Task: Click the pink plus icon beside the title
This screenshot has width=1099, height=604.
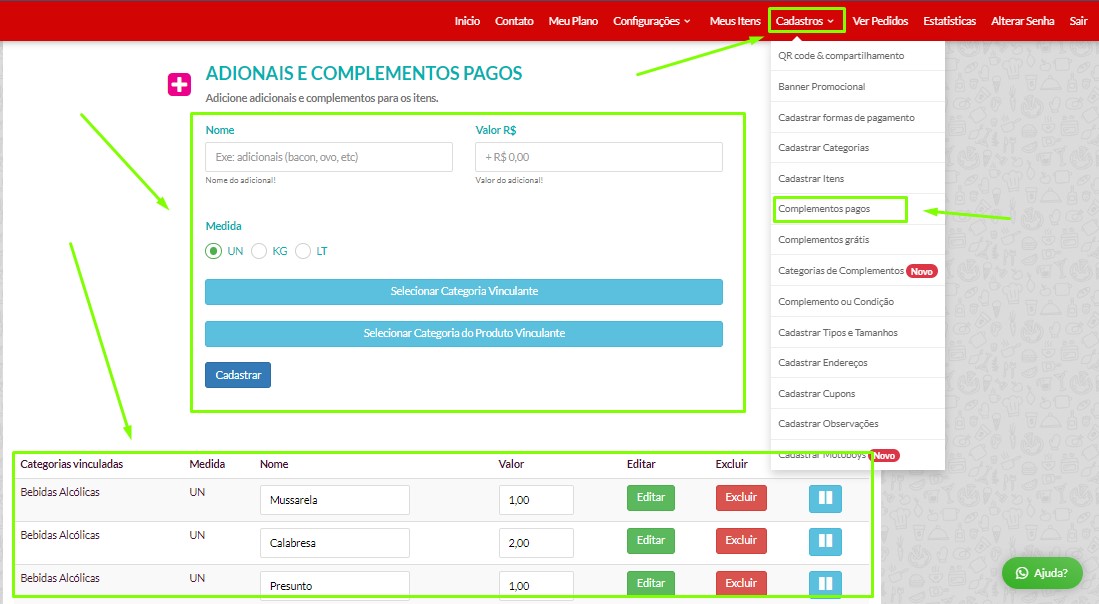Action: 179,85
